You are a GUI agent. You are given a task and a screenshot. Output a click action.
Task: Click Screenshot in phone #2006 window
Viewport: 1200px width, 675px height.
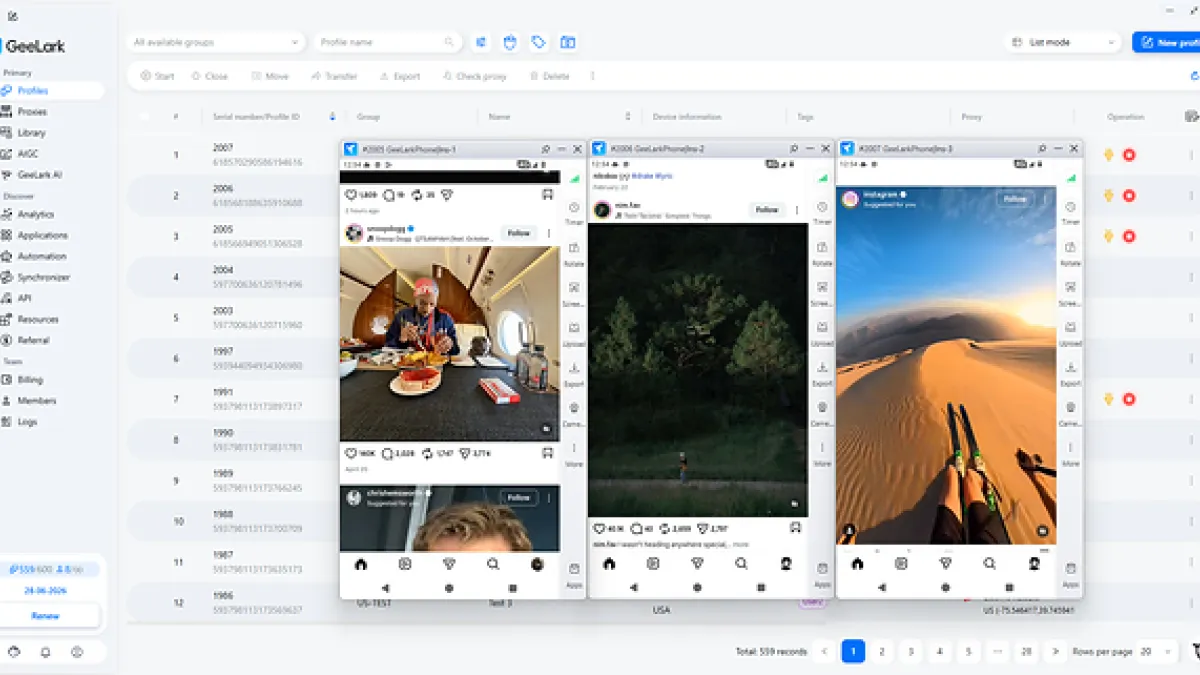click(822, 294)
